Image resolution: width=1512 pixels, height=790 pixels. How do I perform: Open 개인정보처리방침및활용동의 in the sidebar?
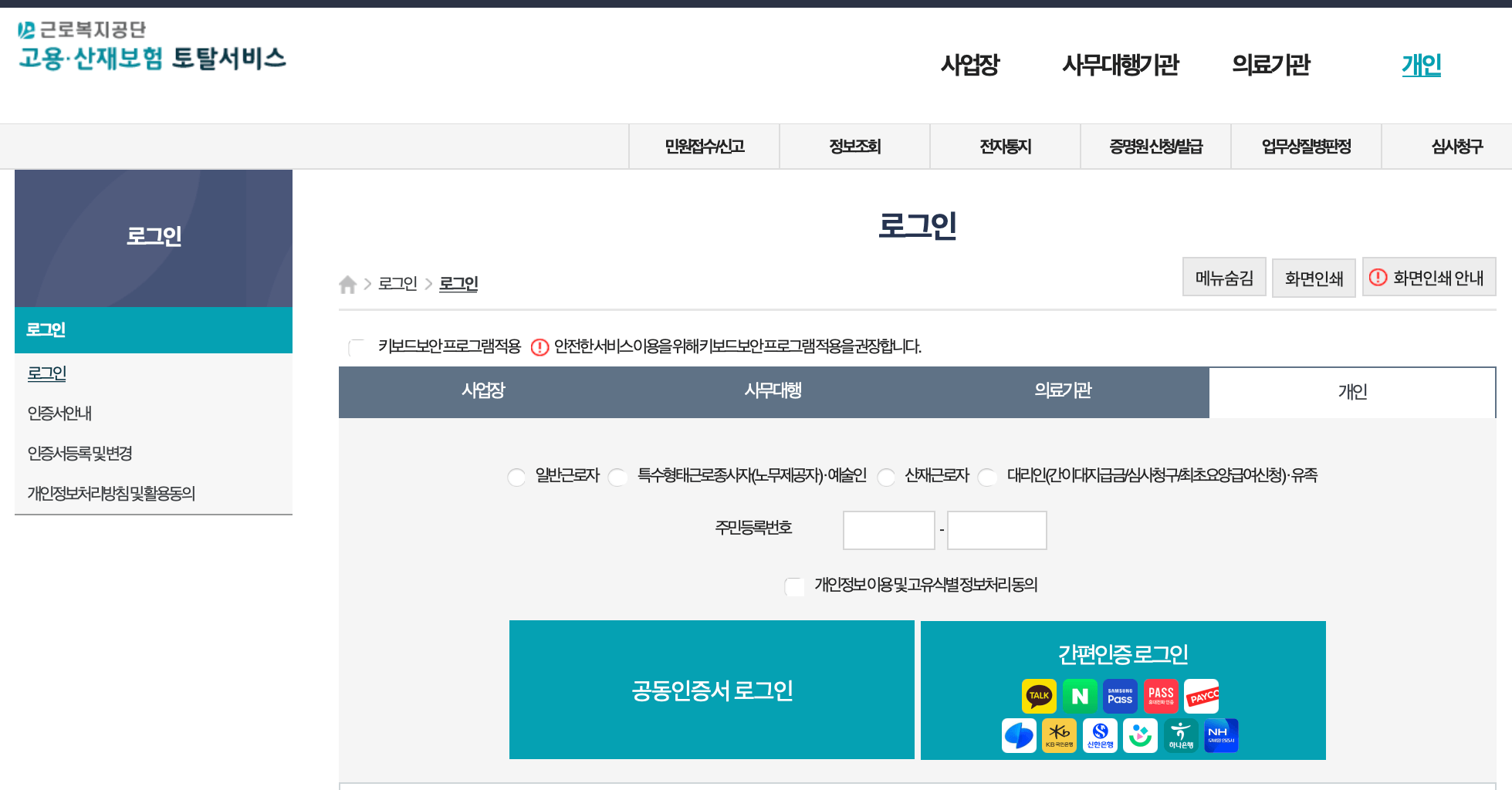point(111,494)
